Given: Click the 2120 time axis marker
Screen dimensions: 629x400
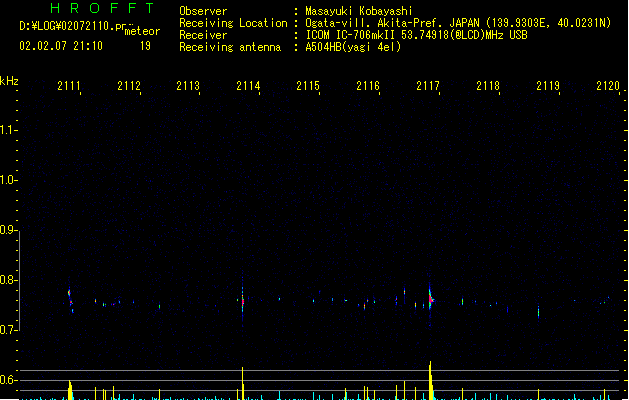Looking at the screenshot, I should [608, 86].
